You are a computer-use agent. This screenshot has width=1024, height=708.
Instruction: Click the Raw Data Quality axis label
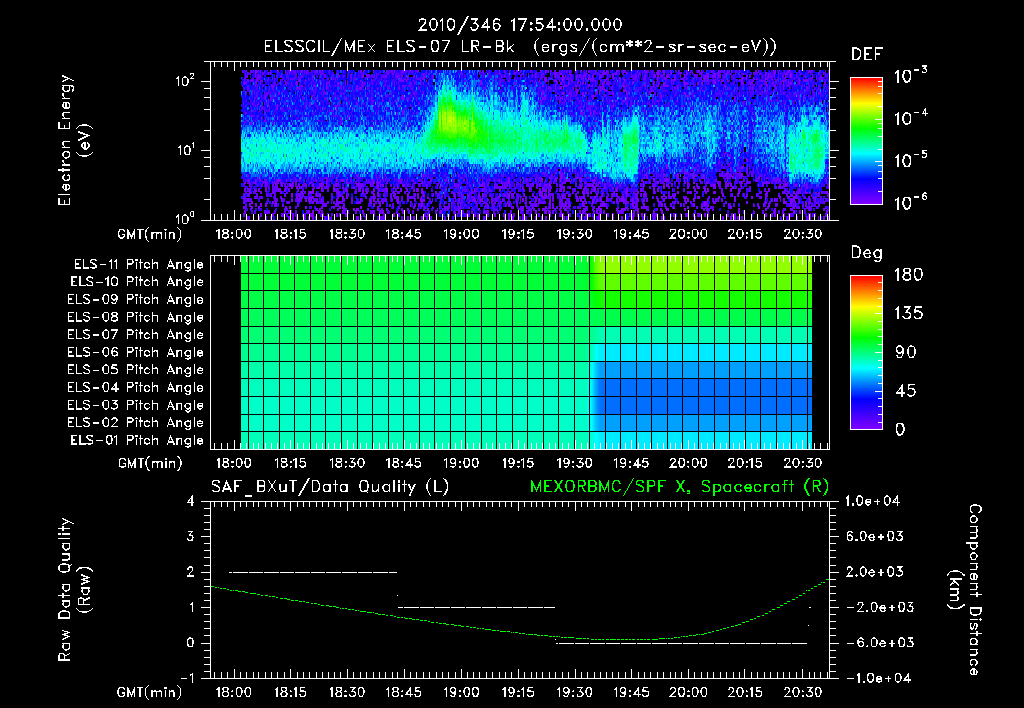point(74,590)
